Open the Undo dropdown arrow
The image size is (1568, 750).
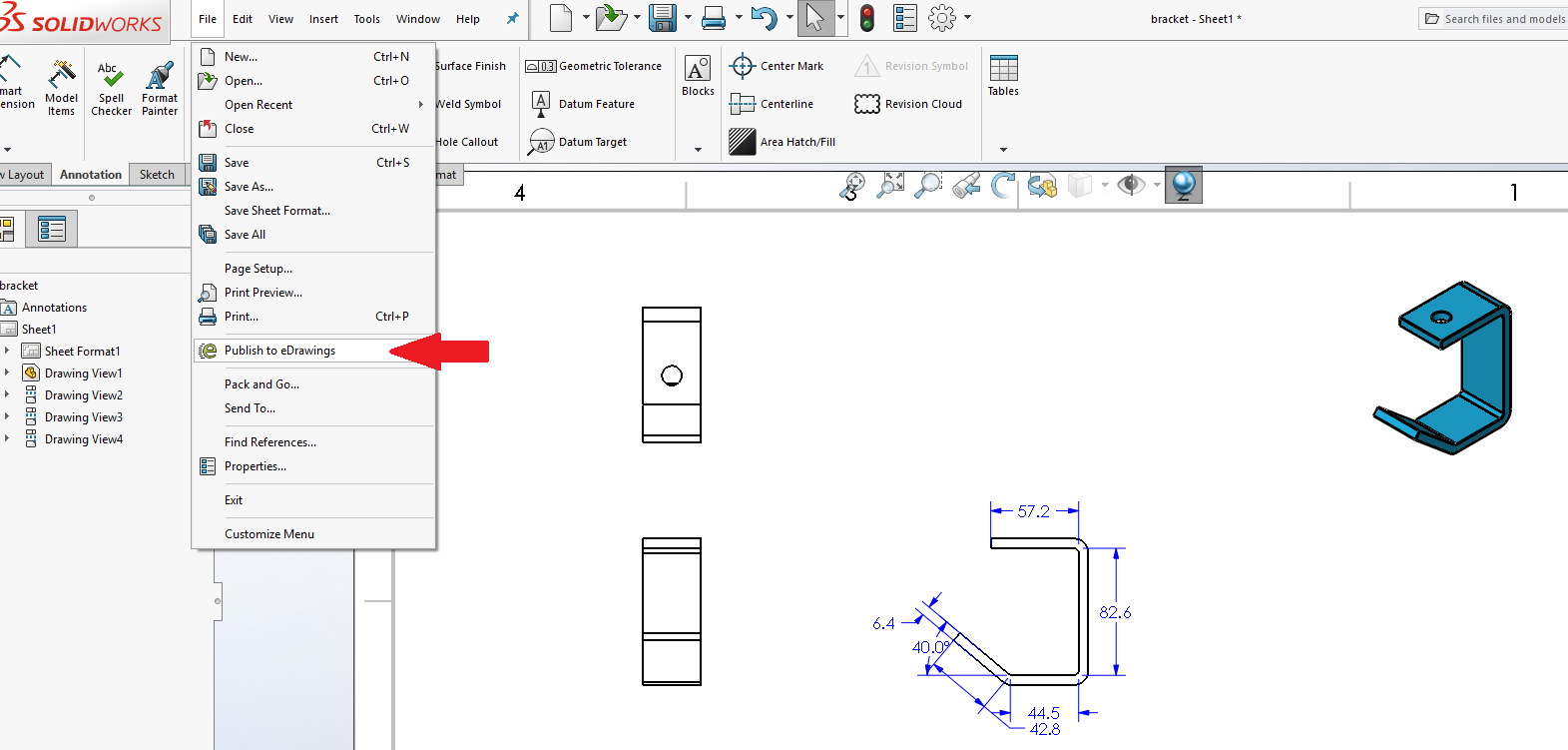788,18
